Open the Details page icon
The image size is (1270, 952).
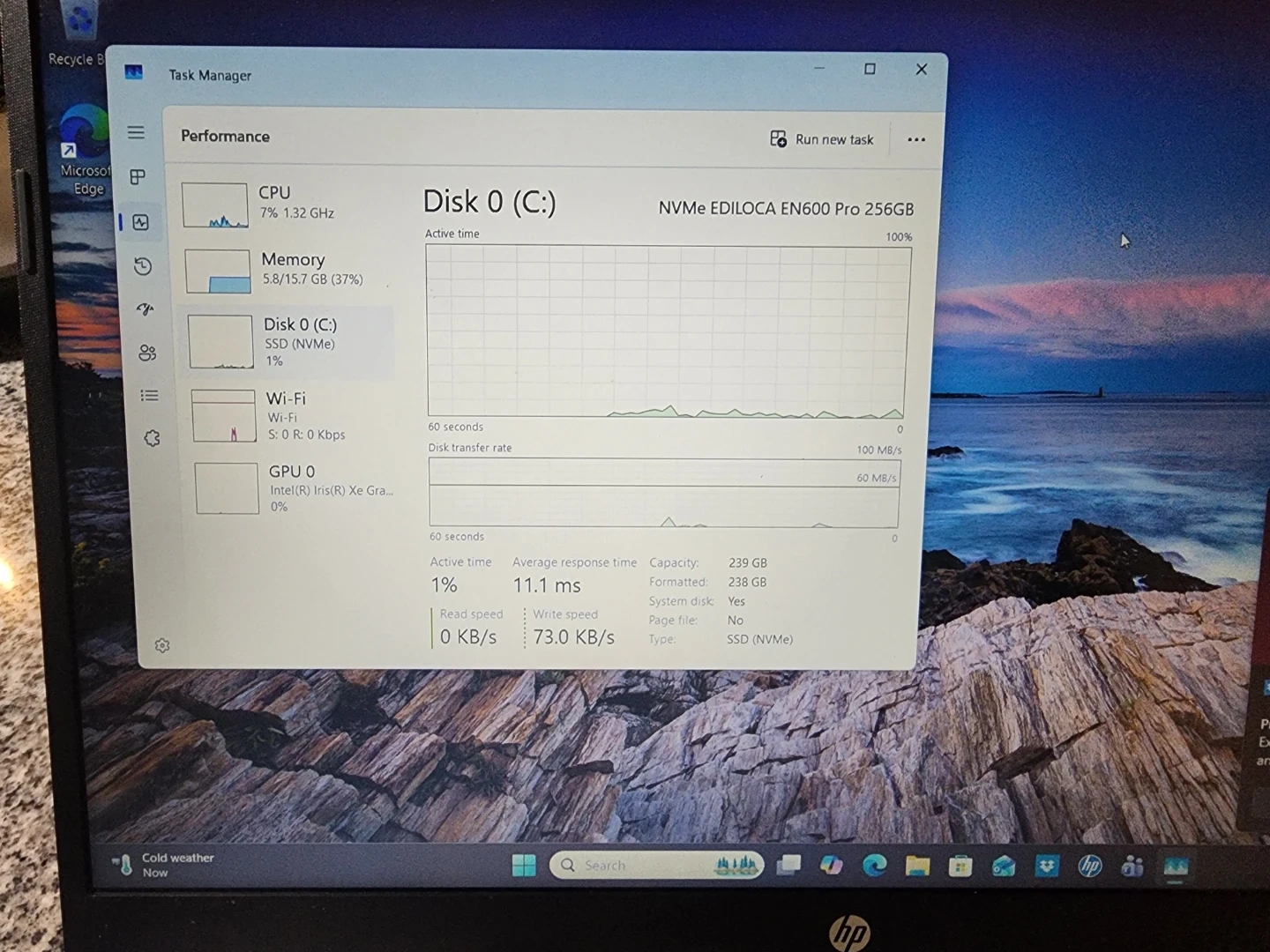[x=149, y=396]
